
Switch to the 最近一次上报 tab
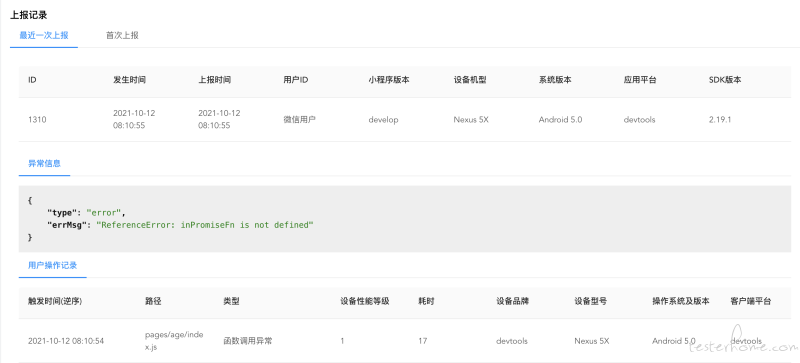44,36
